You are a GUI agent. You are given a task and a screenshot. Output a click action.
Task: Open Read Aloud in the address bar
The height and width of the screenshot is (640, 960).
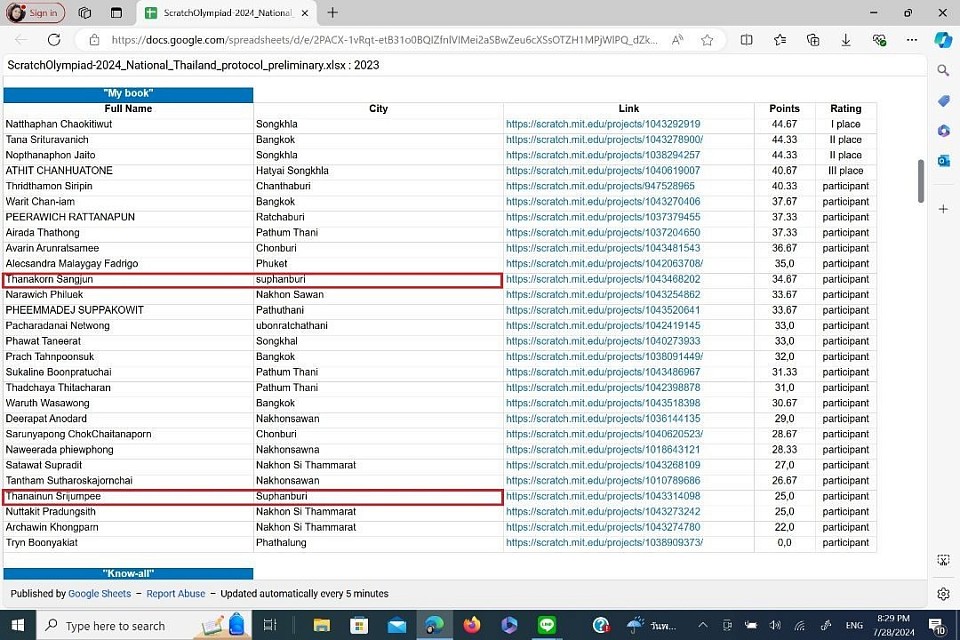pyautogui.click(x=678, y=40)
